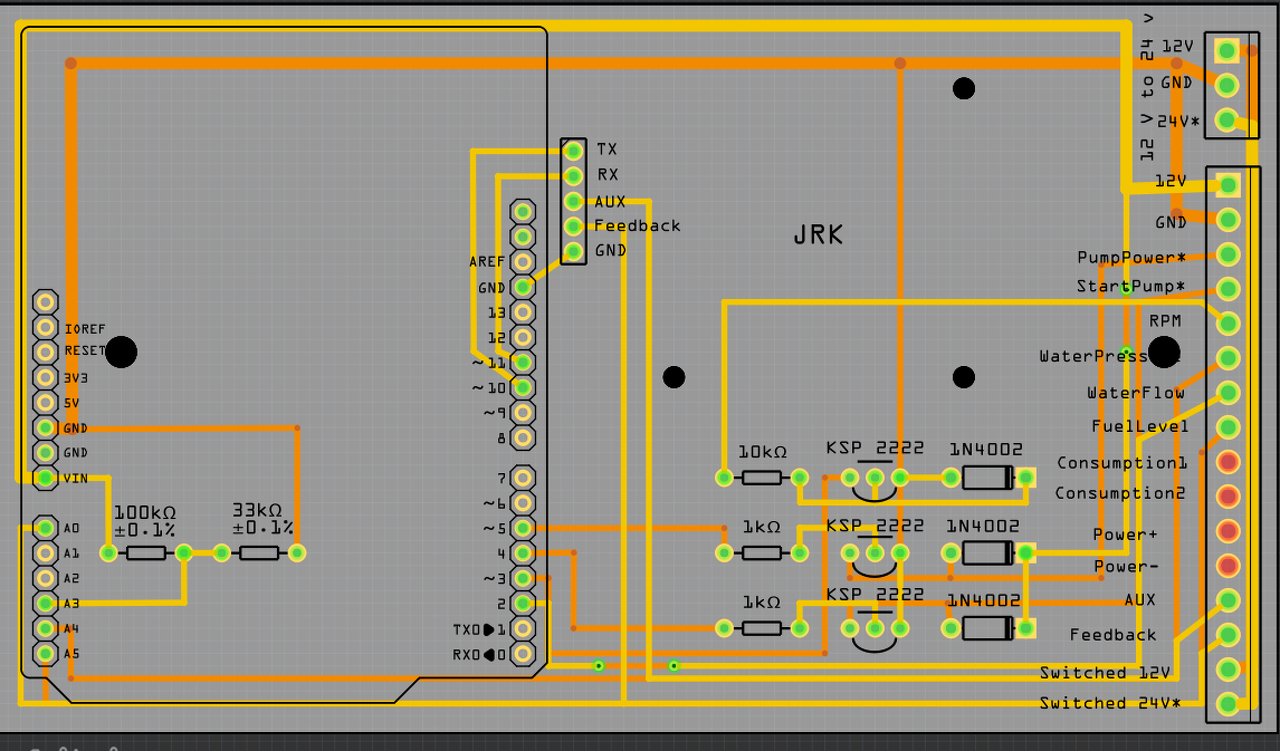This screenshot has height=751, width=1280.
Task: Click the WaterFlow label
Action: coord(1136,393)
